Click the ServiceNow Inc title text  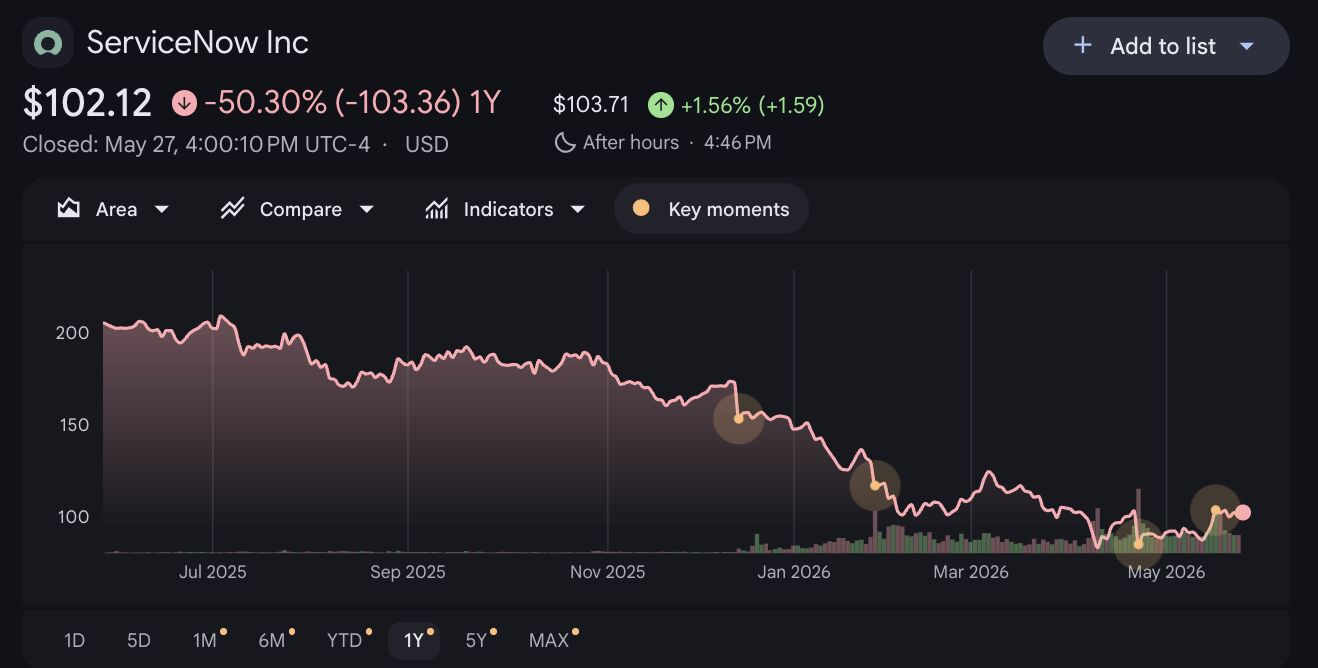click(x=198, y=42)
